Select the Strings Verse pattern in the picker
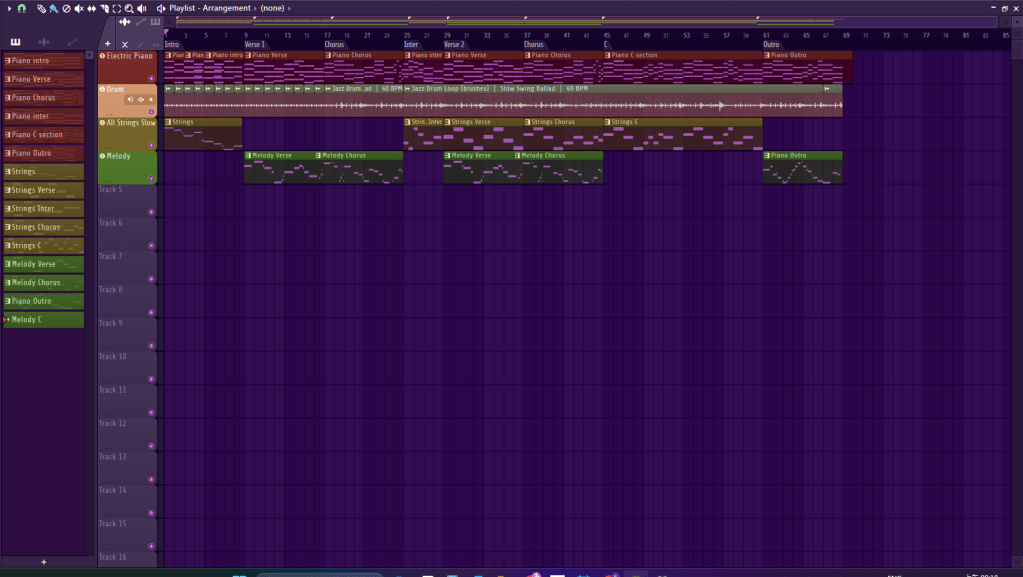The image size is (1023, 577). coord(43,190)
